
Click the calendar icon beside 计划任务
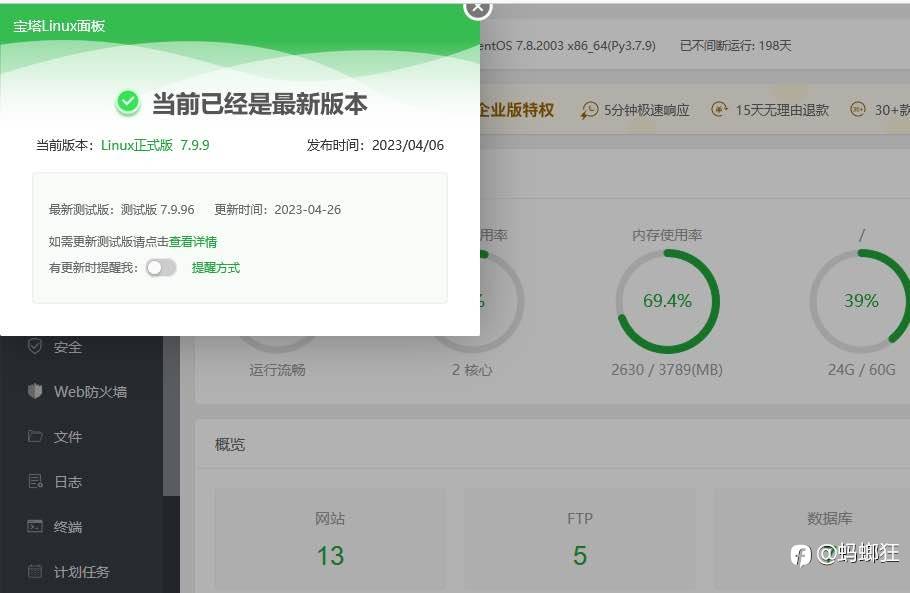point(35,572)
